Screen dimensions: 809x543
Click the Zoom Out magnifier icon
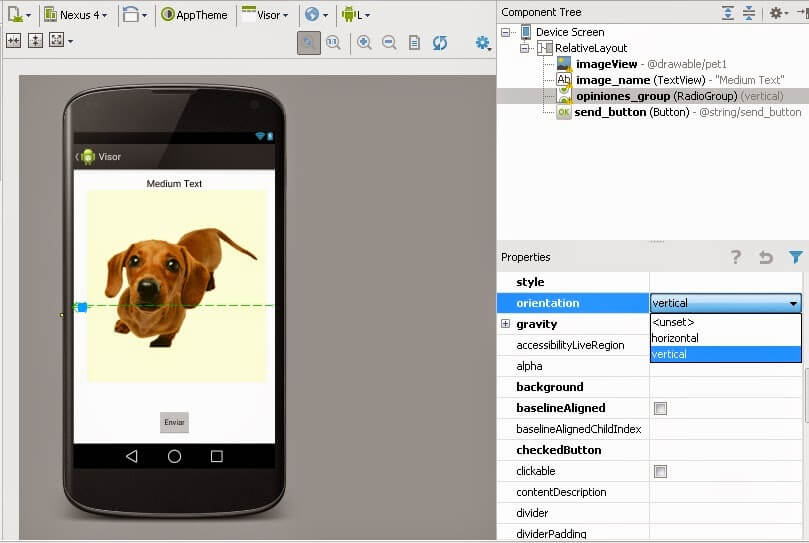[x=389, y=43]
